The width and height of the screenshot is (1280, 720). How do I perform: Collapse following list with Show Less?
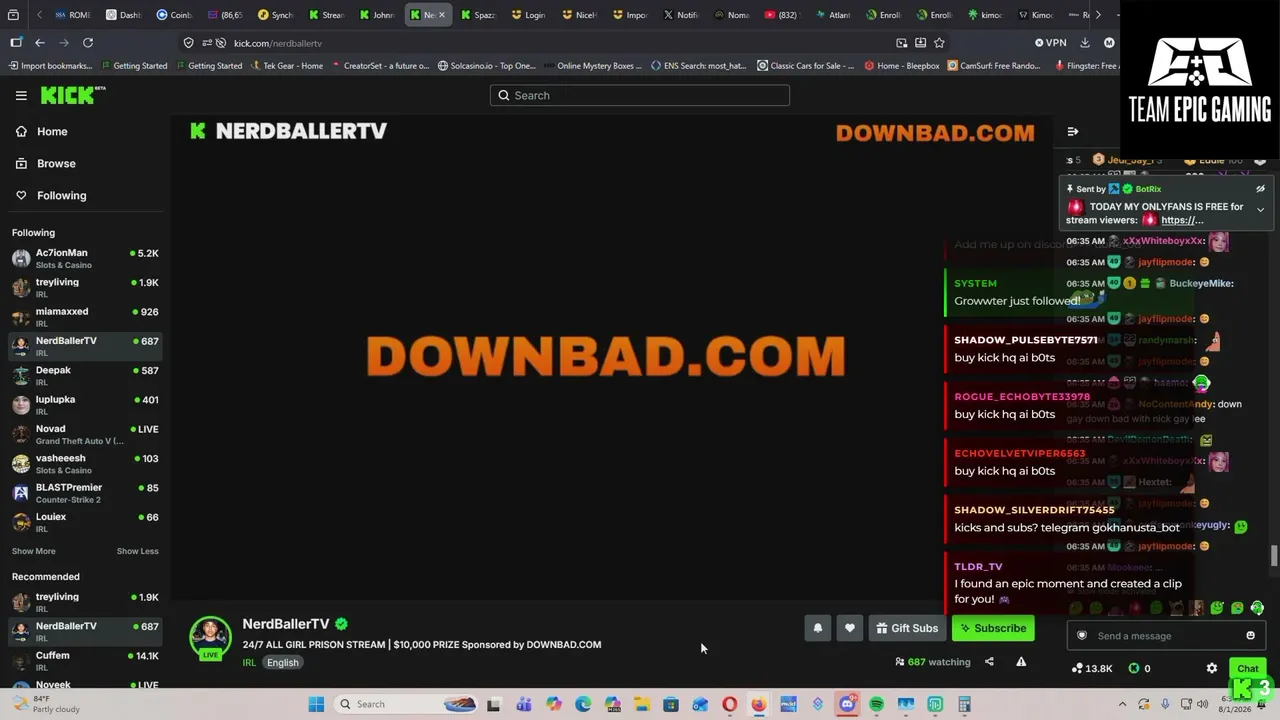point(137,551)
